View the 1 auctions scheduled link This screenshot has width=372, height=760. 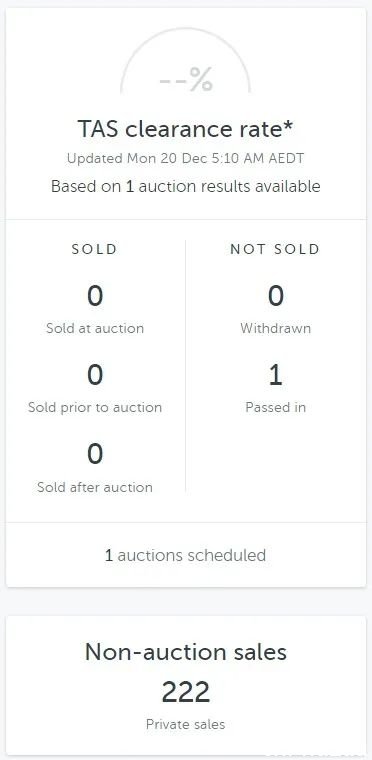(186, 555)
